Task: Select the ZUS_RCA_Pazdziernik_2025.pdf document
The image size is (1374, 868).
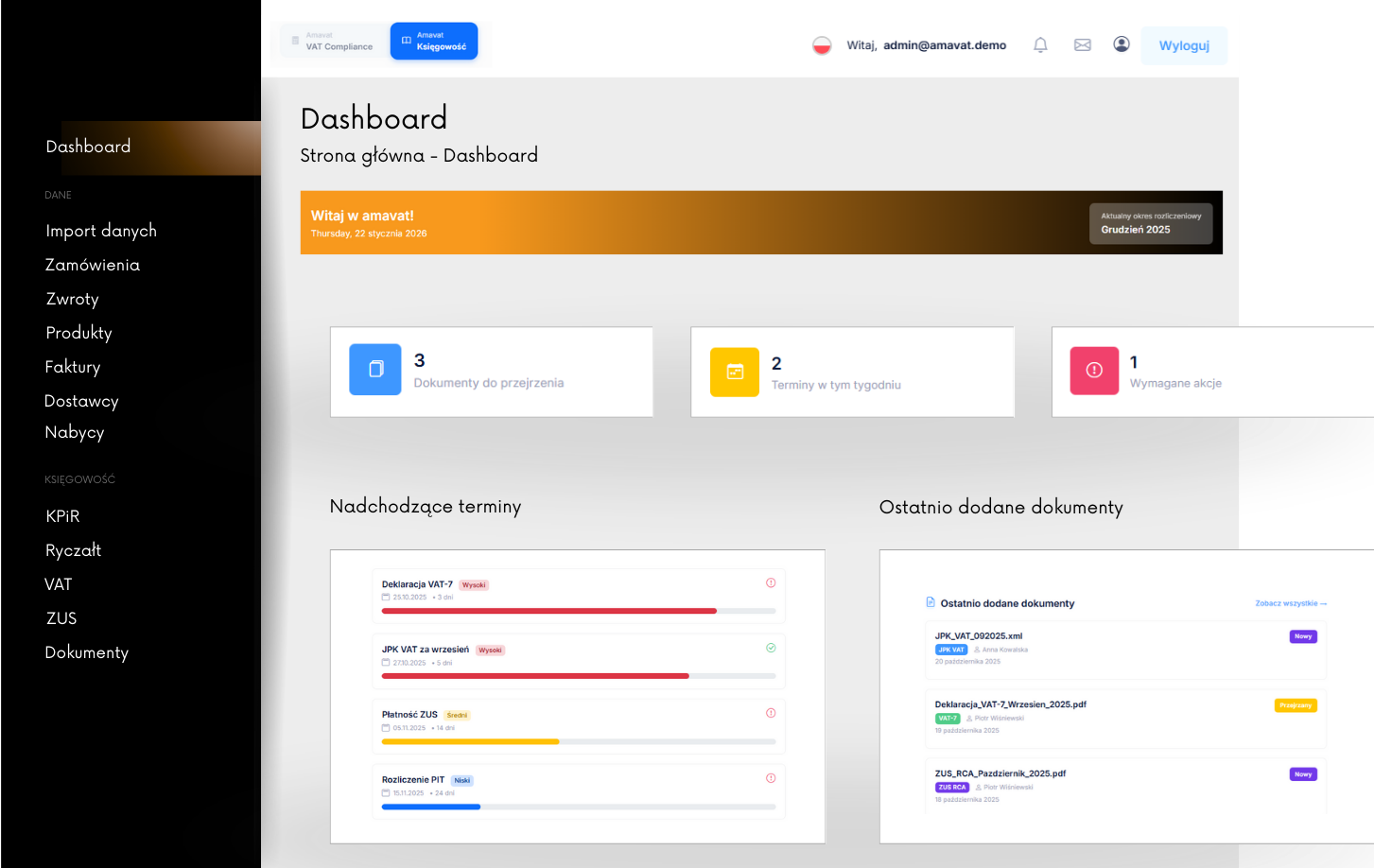Action: pos(1000,773)
